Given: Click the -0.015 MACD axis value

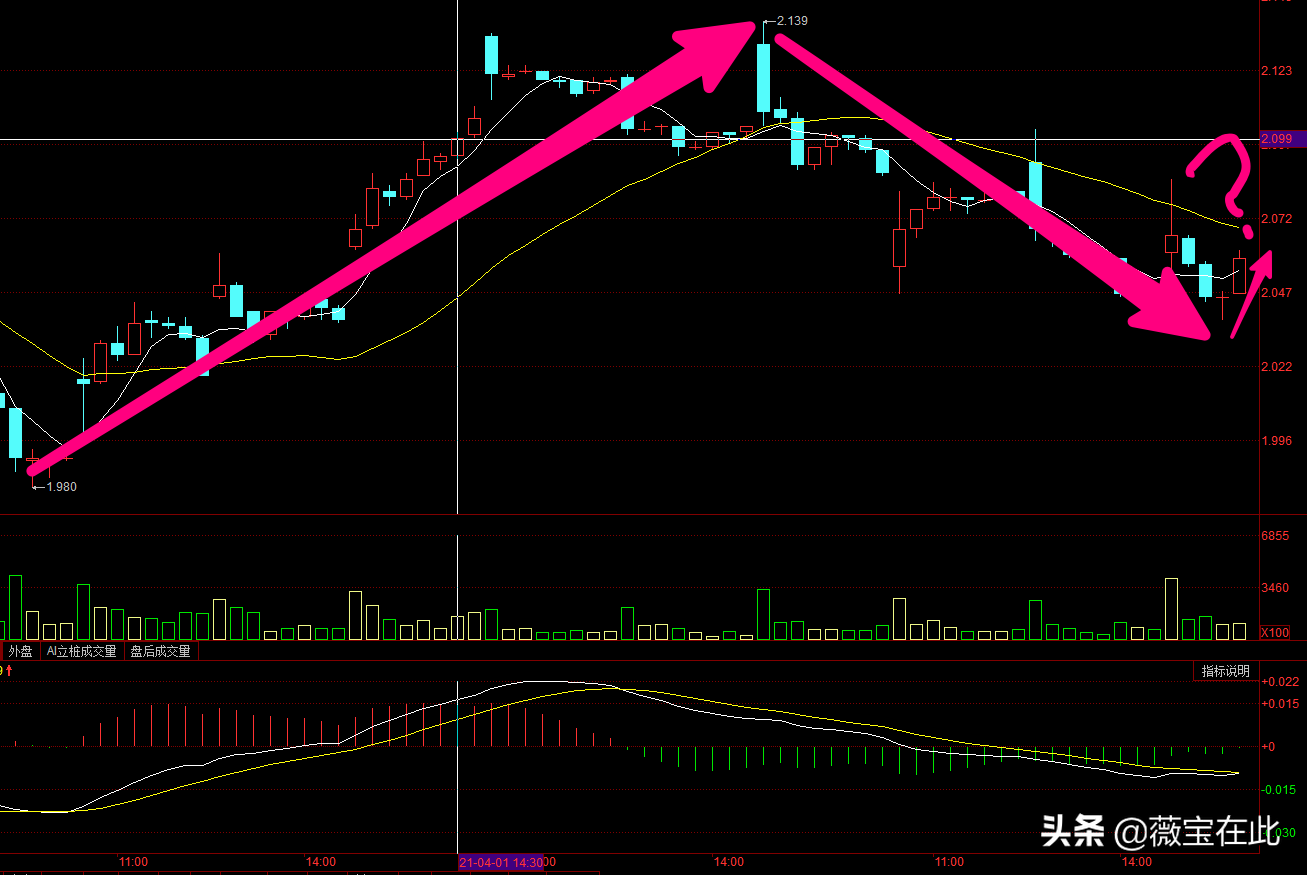Looking at the screenshot, I should [x=1280, y=790].
